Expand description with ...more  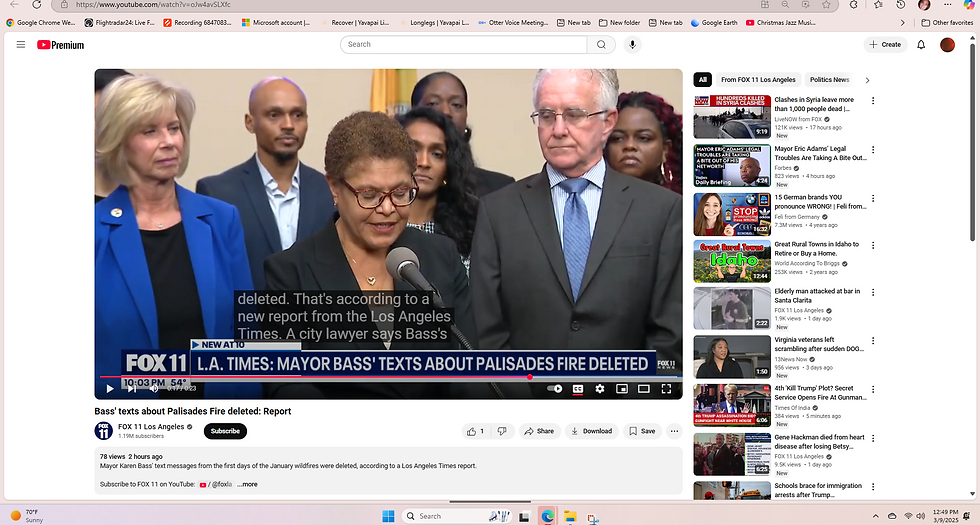click(x=247, y=484)
